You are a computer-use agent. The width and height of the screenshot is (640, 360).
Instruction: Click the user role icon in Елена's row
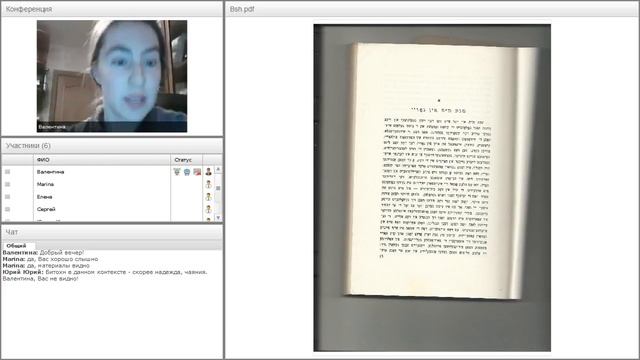pos(209,197)
